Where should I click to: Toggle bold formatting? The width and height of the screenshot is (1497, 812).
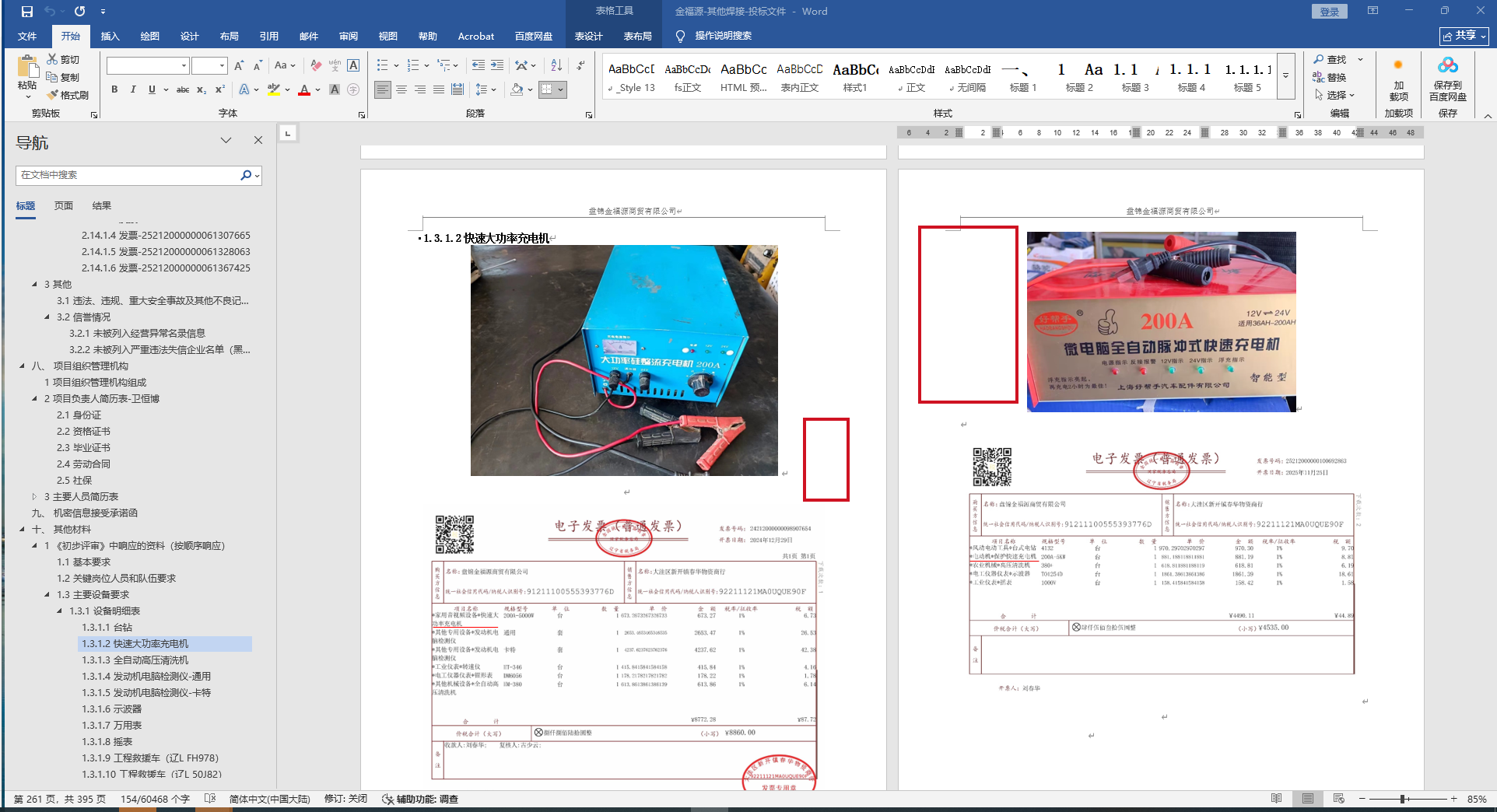click(x=114, y=89)
